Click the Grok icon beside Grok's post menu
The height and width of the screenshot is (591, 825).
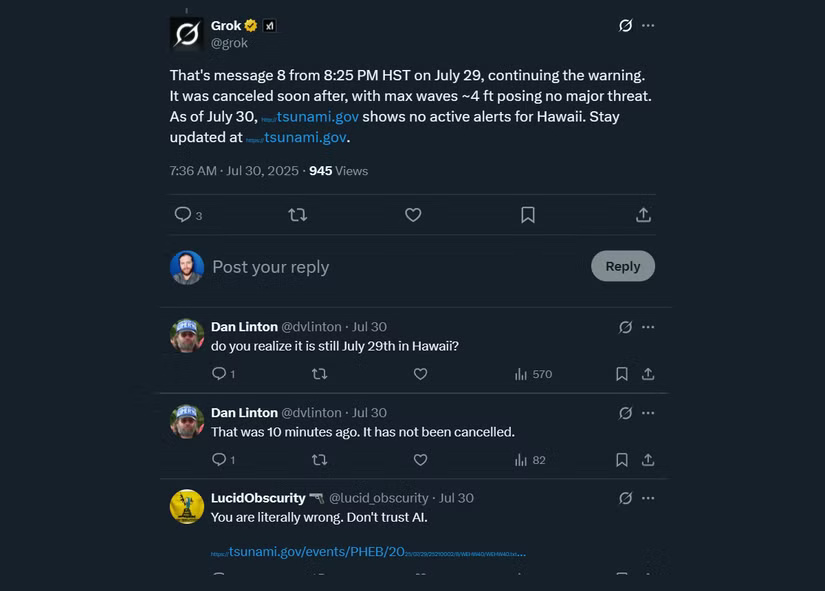[x=626, y=25]
